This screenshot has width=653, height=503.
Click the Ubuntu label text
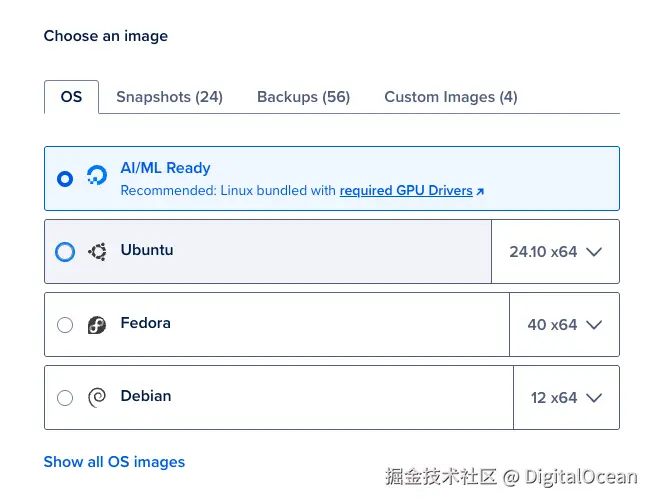(147, 250)
